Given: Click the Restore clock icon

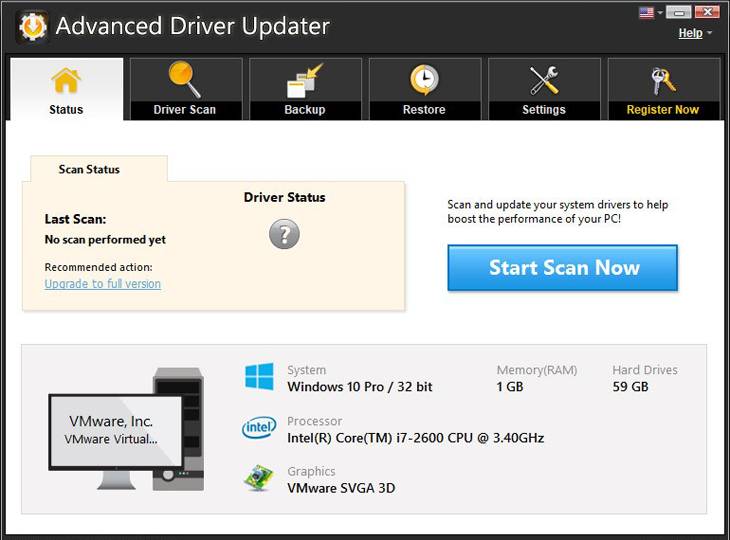Looking at the screenshot, I should 424,80.
